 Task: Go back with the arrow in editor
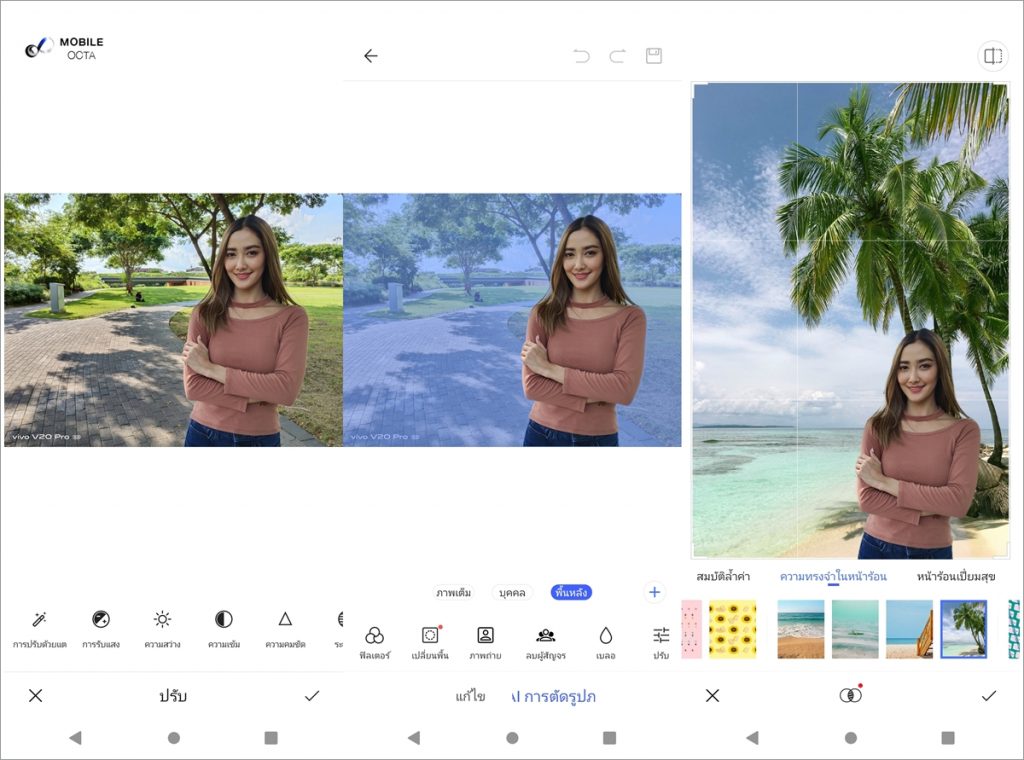pos(371,56)
